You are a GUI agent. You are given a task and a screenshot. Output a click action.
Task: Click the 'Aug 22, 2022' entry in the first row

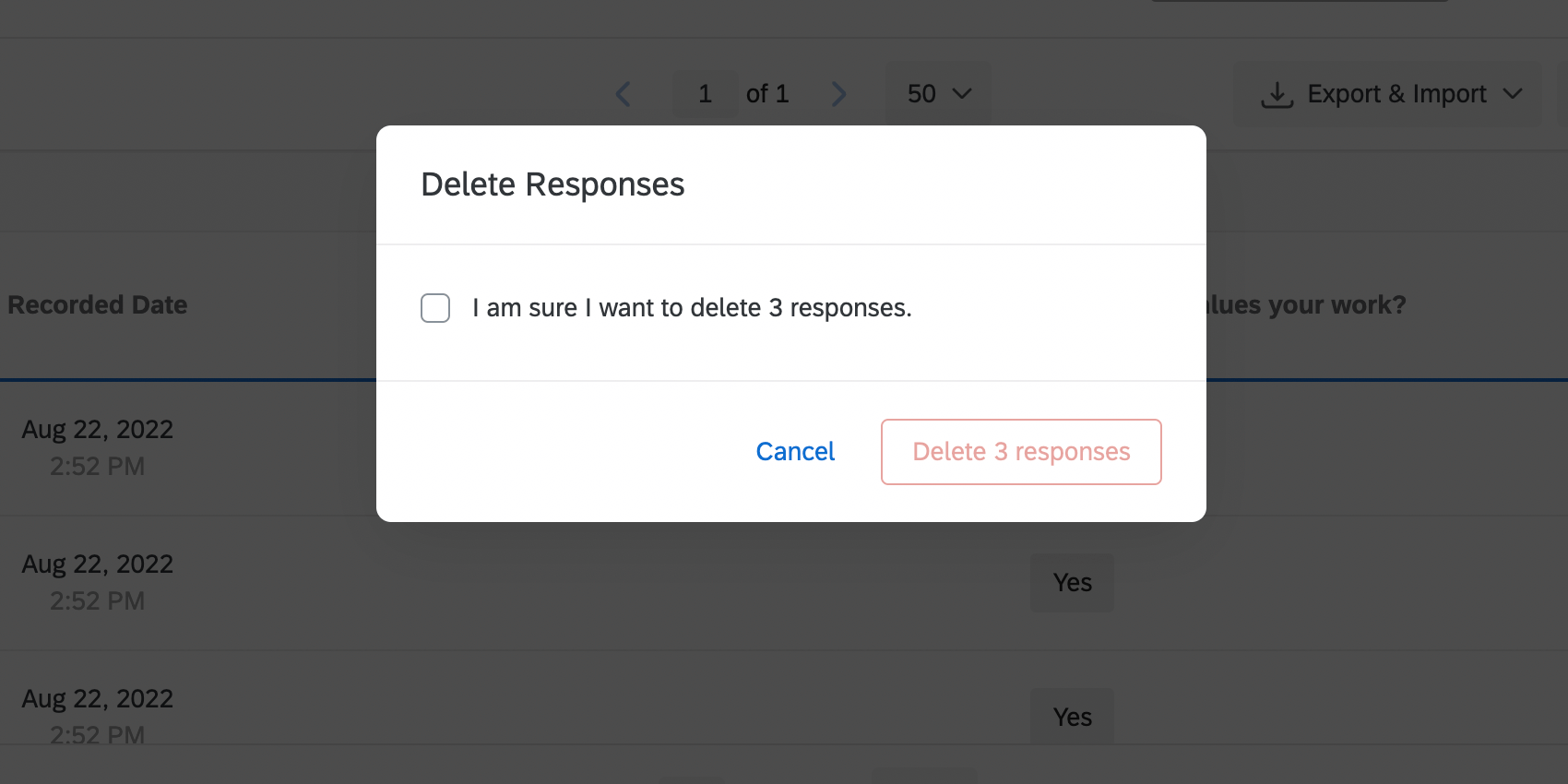pyautogui.click(x=97, y=429)
